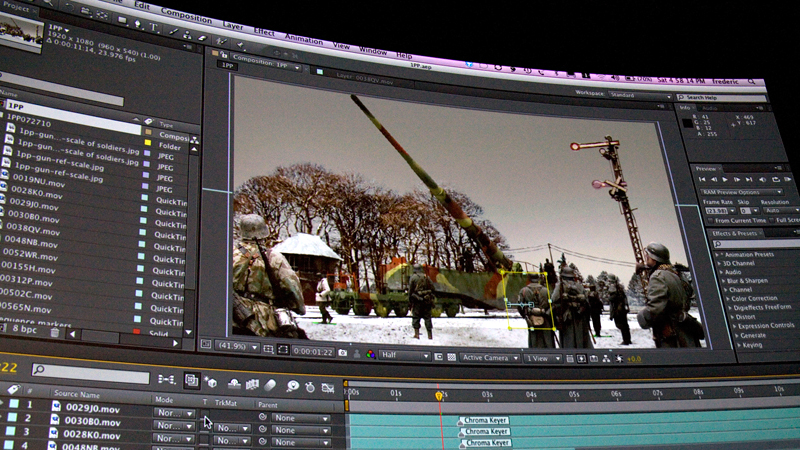Image resolution: width=800 pixels, height=450 pixels.
Task: Open the Layer menu
Action: coord(233,26)
